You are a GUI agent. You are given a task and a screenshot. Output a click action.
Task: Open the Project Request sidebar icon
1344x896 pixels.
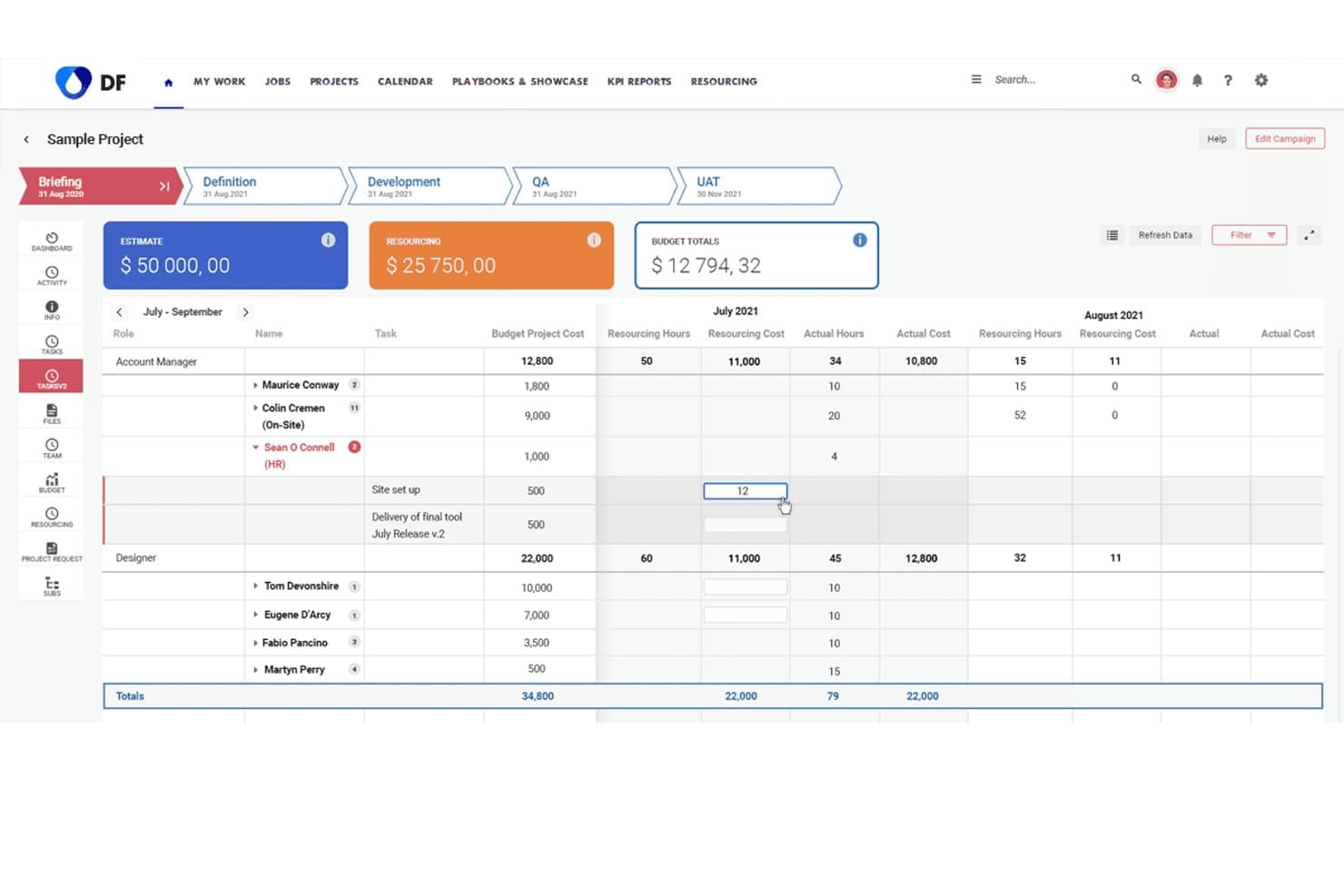(x=52, y=549)
